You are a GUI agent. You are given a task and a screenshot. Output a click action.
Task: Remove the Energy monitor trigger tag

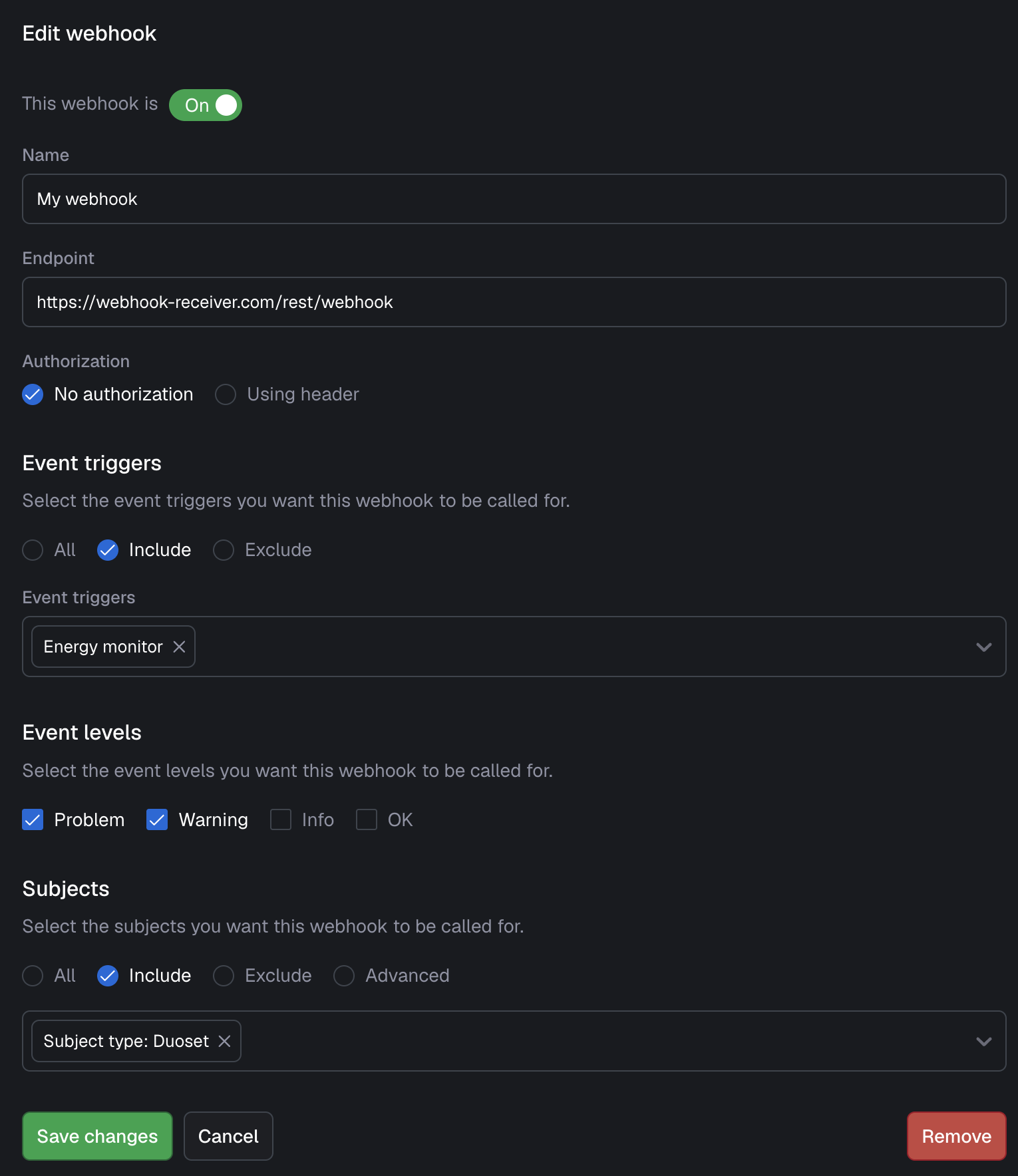tap(178, 646)
